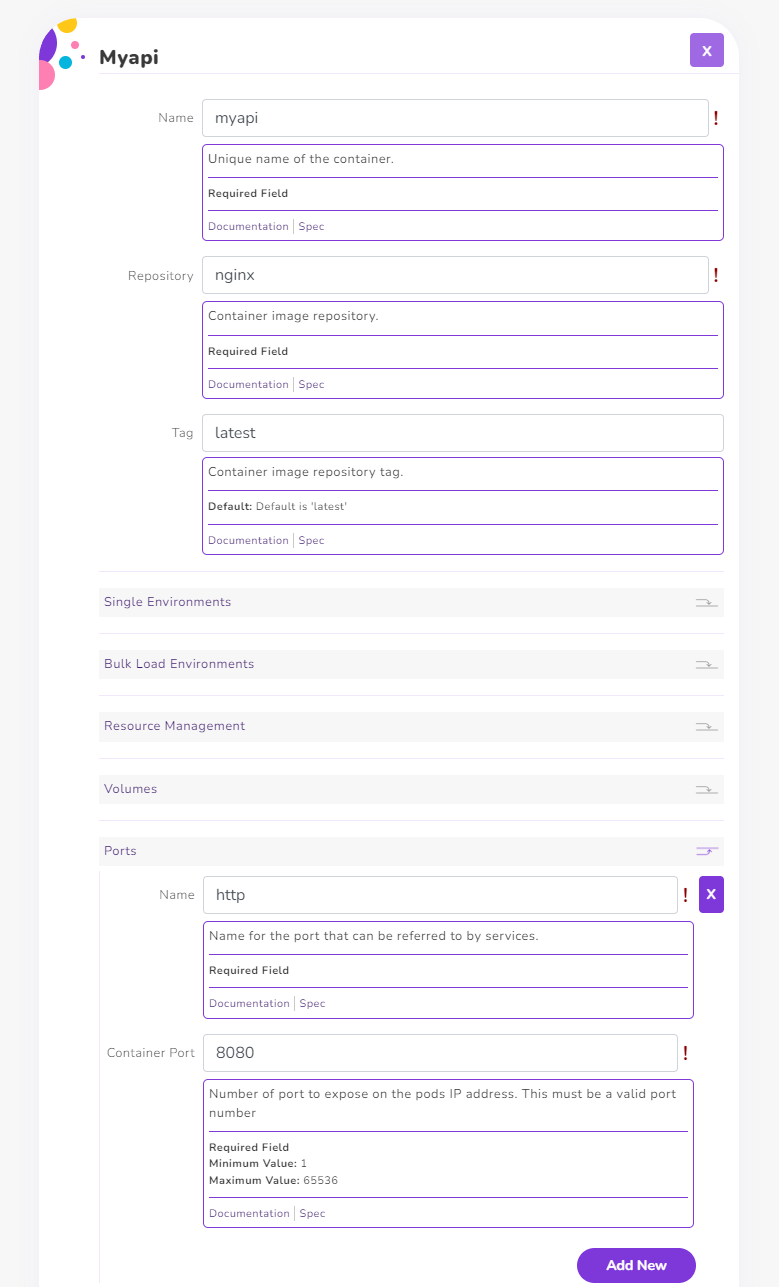
Task: Collapse the Ports section header
Action: [x=411, y=851]
